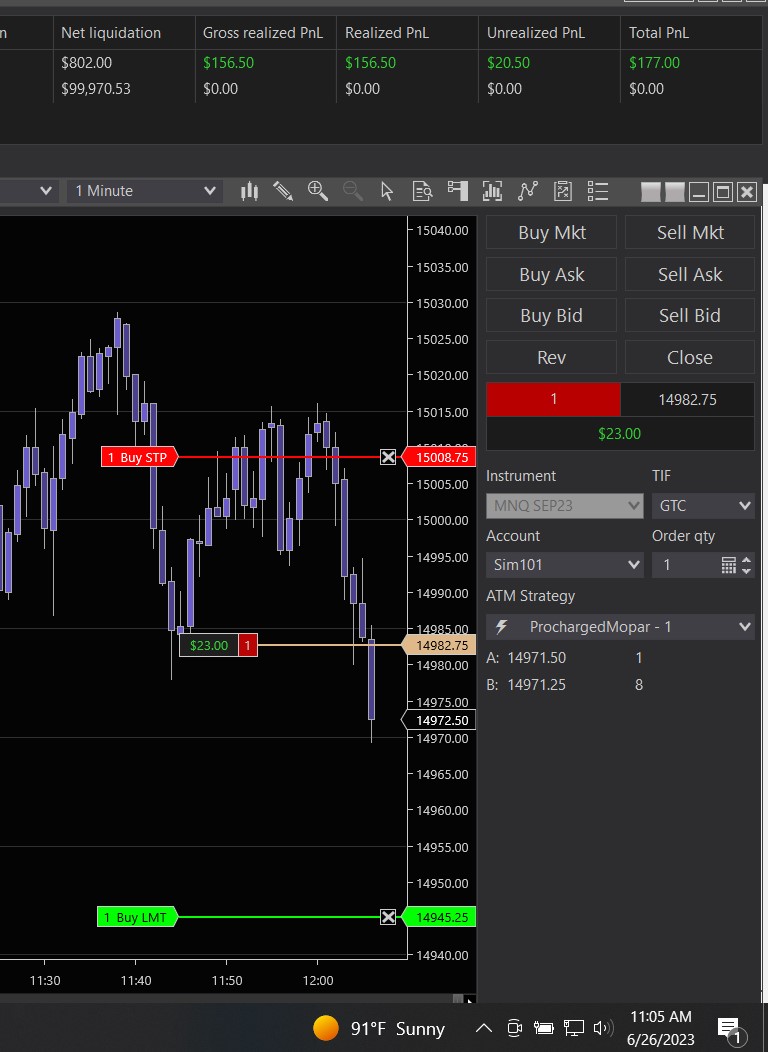Image resolution: width=768 pixels, height=1052 pixels.
Task: Click the Rev button
Action: click(551, 358)
